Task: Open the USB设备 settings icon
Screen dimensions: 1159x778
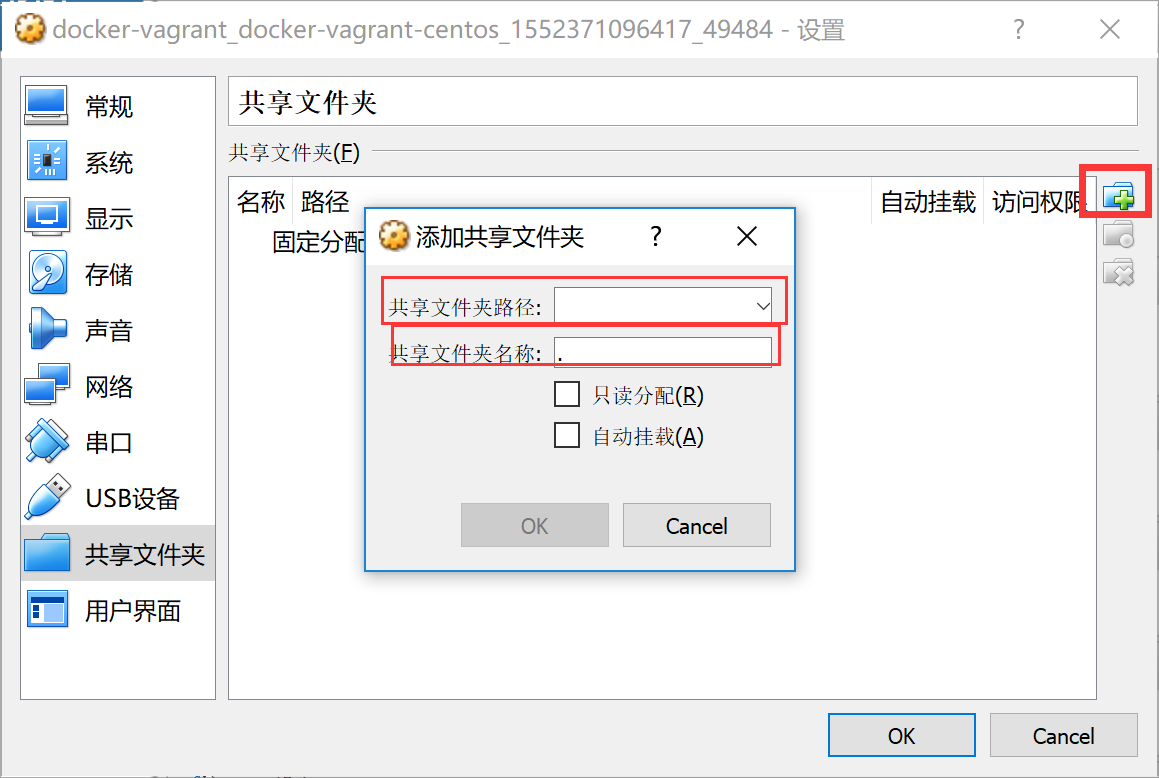Action: 47,497
